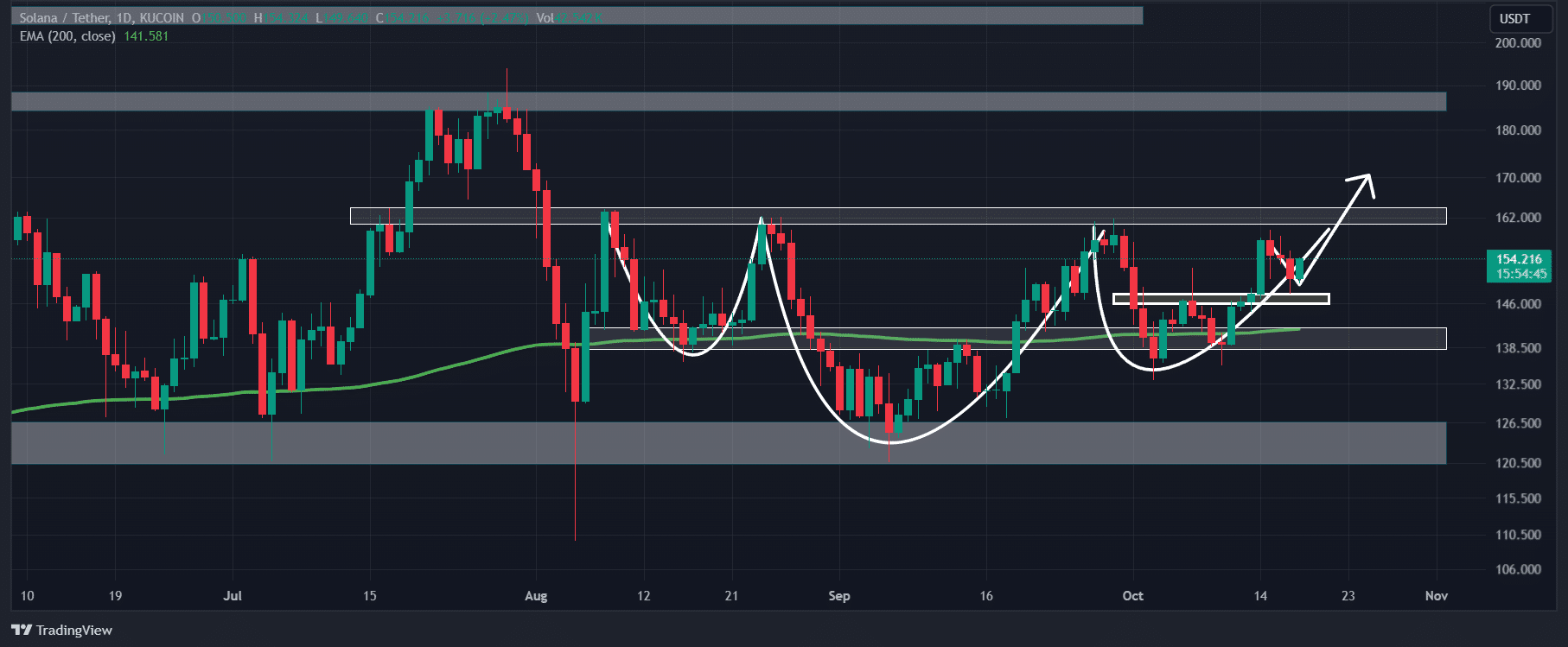Click the current price label 154.216
This screenshot has height=647, width=1568.
[1519, 259]
